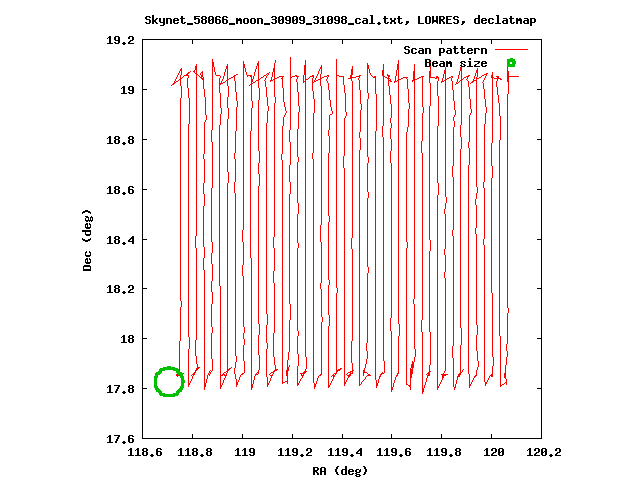This screenshot has width=640, height=480.
Task: Click y-axis tick label 19.2
Action: point(120,40)
